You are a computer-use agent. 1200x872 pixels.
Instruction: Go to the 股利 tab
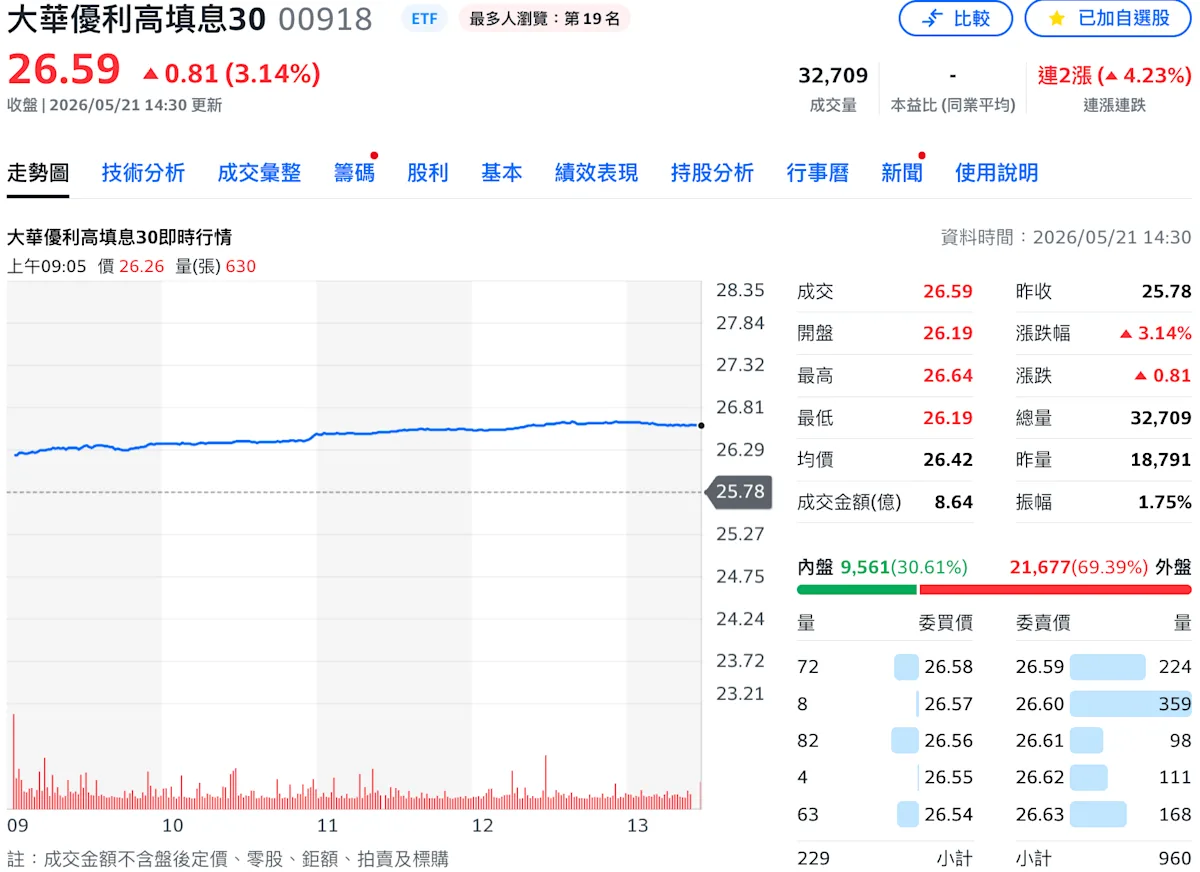click(428, 173)
